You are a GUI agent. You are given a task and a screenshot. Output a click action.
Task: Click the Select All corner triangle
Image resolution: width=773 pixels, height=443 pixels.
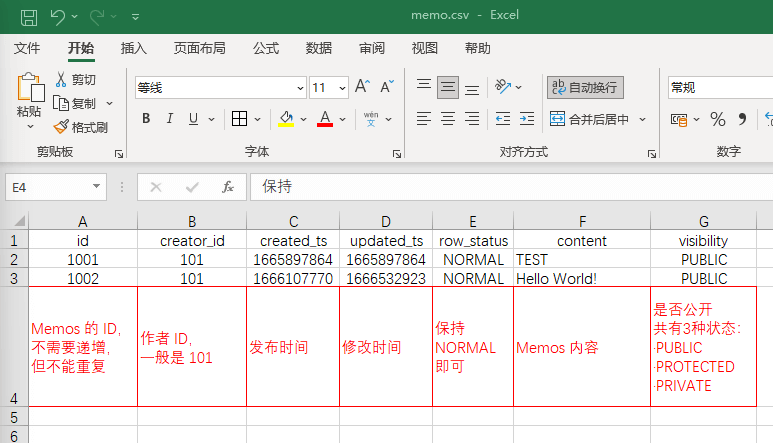point(20,221)
